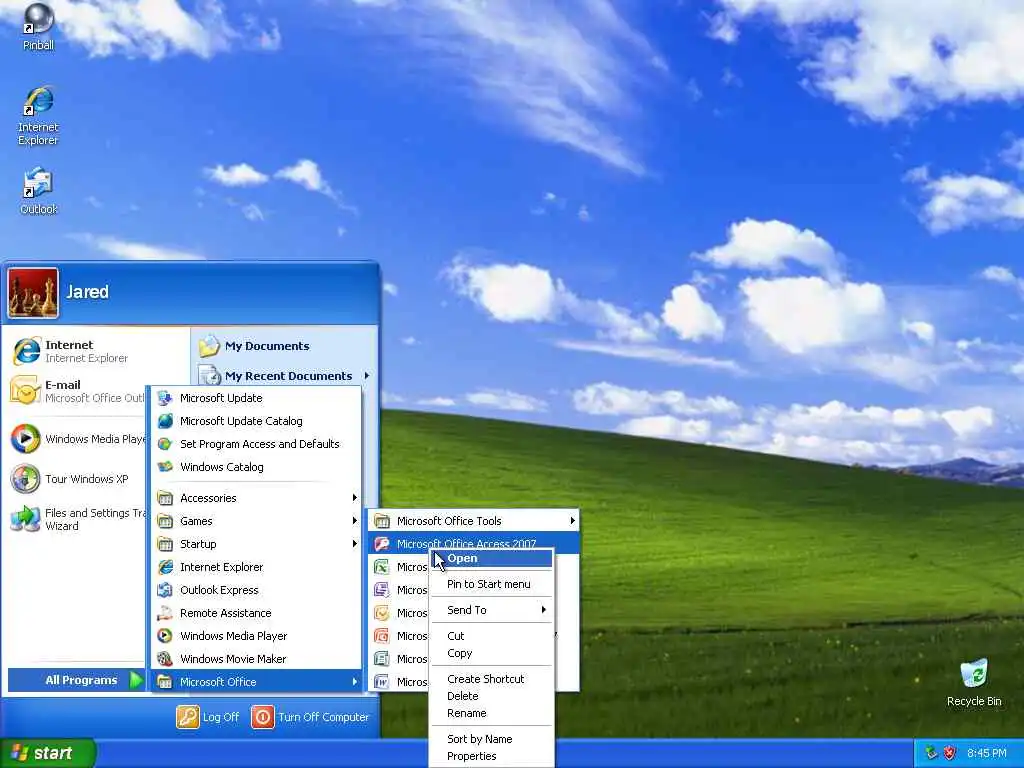This screenshot has height=768, width=1024.
Task: Expand the Microsoft Office folder
Action: coord(256,682)
